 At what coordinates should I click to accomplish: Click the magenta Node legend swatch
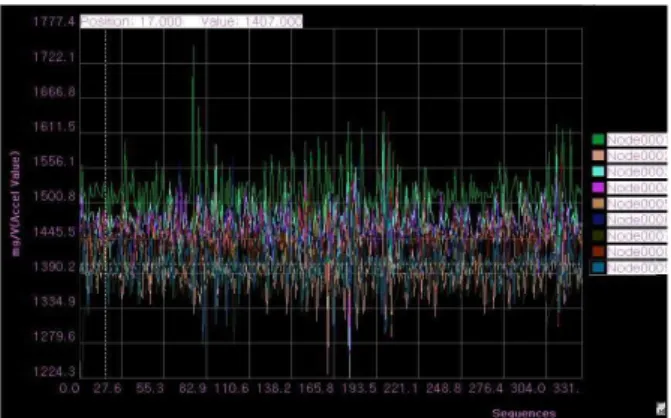[598, 188]
